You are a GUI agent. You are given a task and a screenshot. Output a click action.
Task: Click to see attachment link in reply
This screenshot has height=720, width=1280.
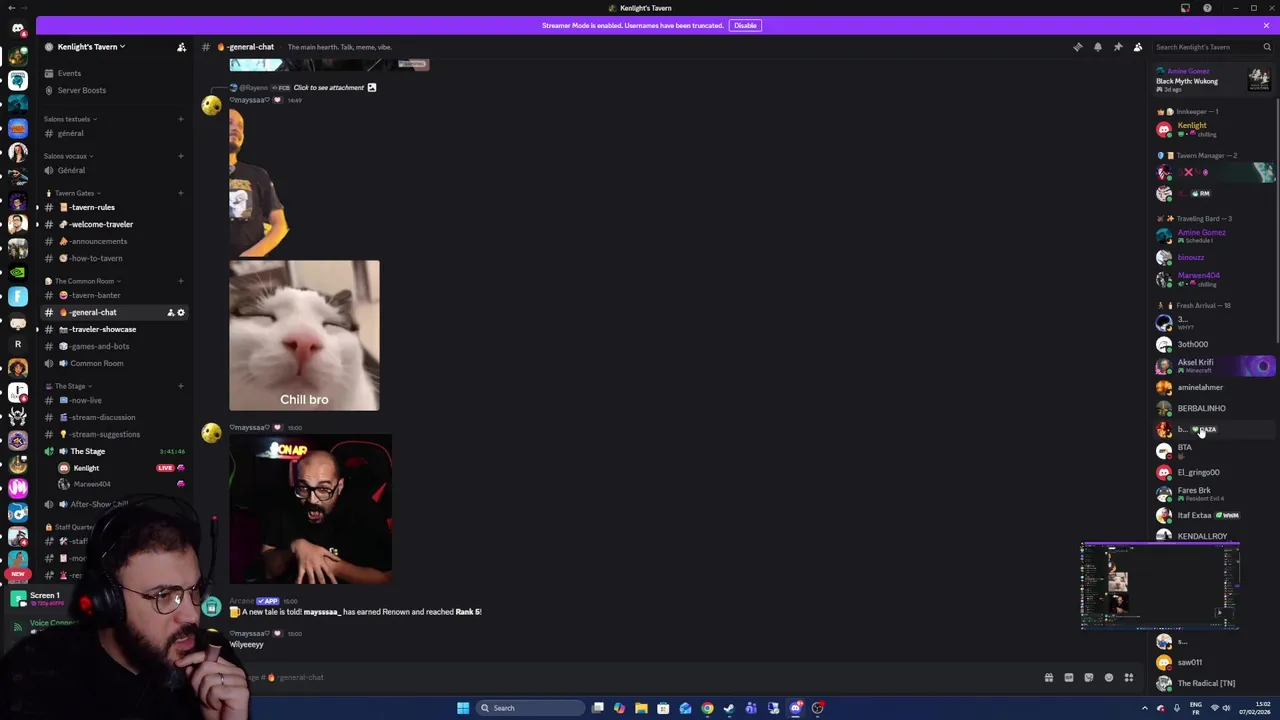point(328,87)
